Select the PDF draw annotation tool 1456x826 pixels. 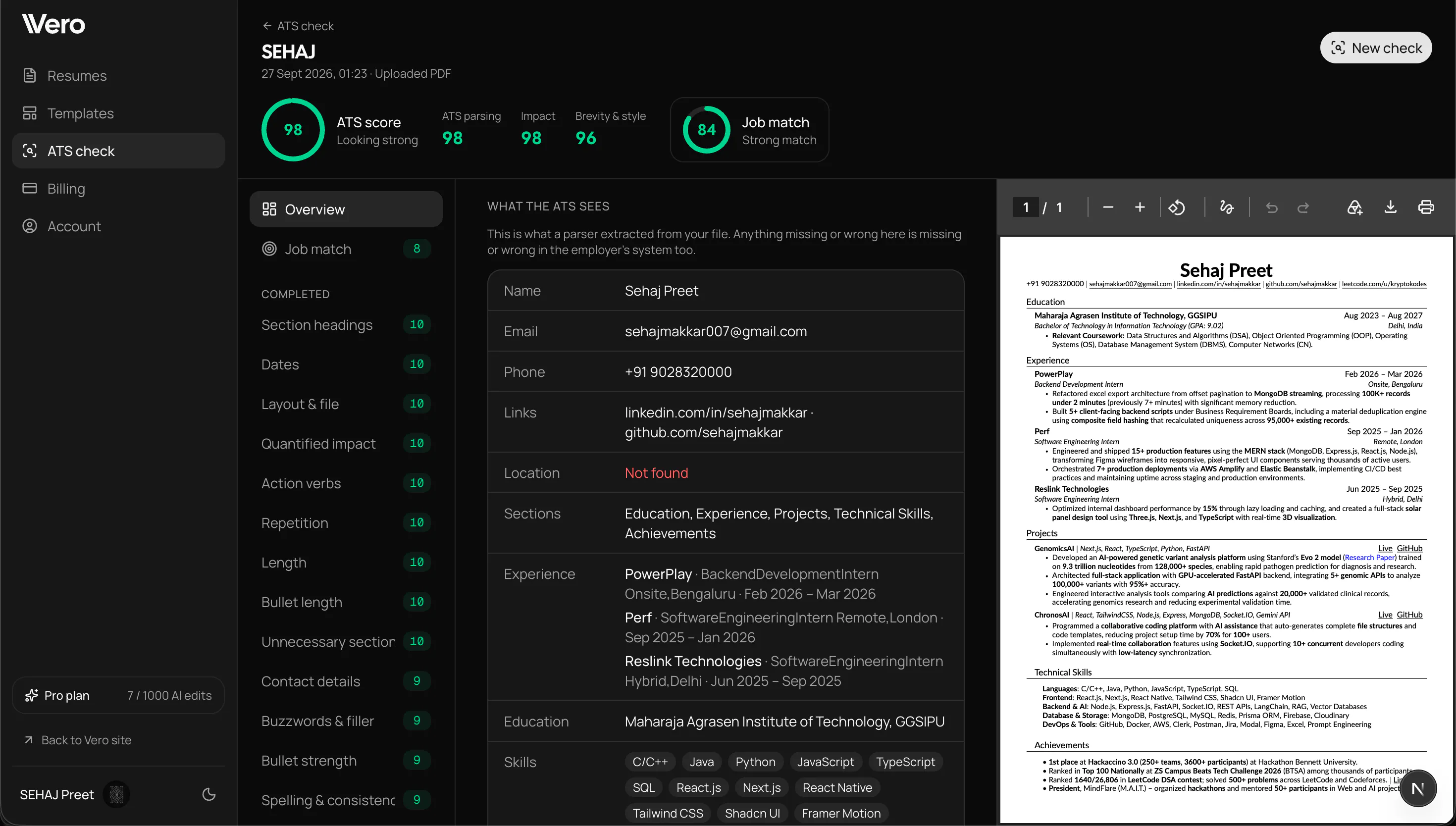pos(1226,207)
